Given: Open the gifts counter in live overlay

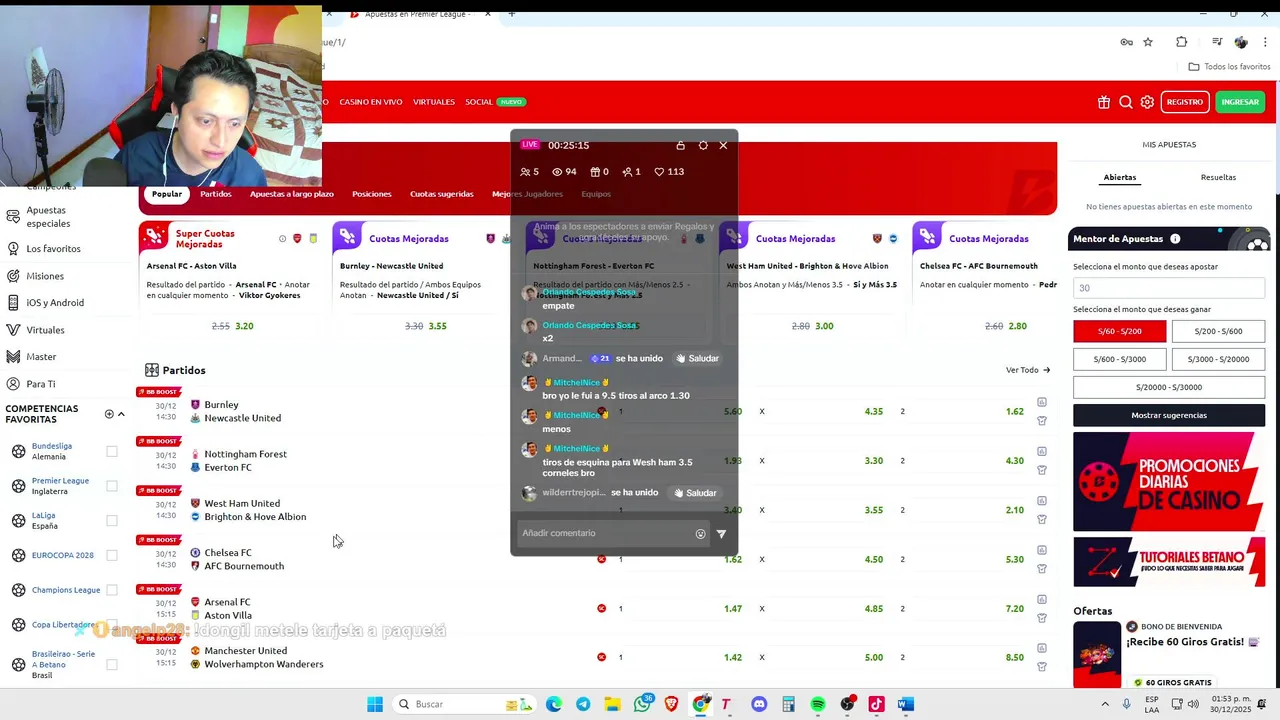Looking at the screenshot, I should (599, 171).
